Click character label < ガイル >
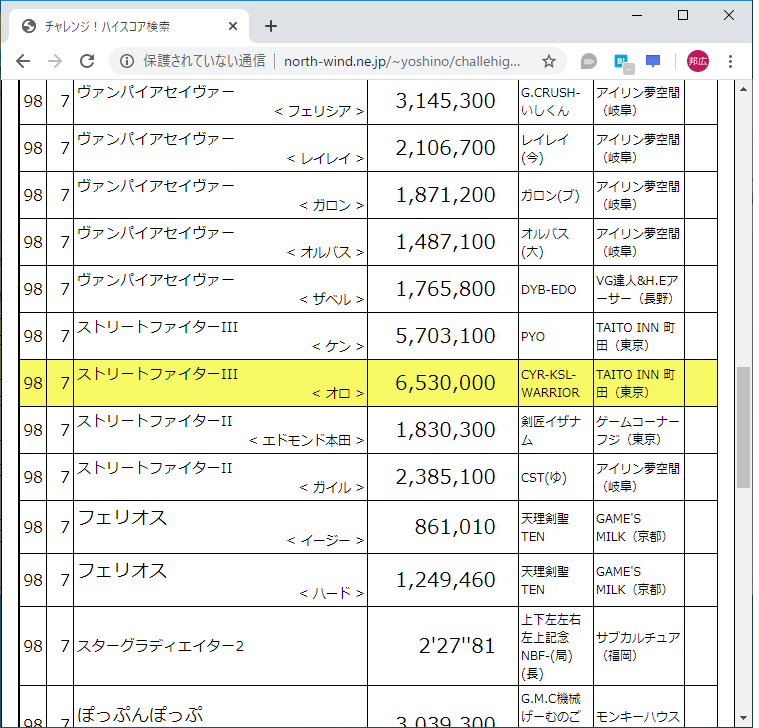Viewport: 759px width, 728px height. (x=332, y=487)
